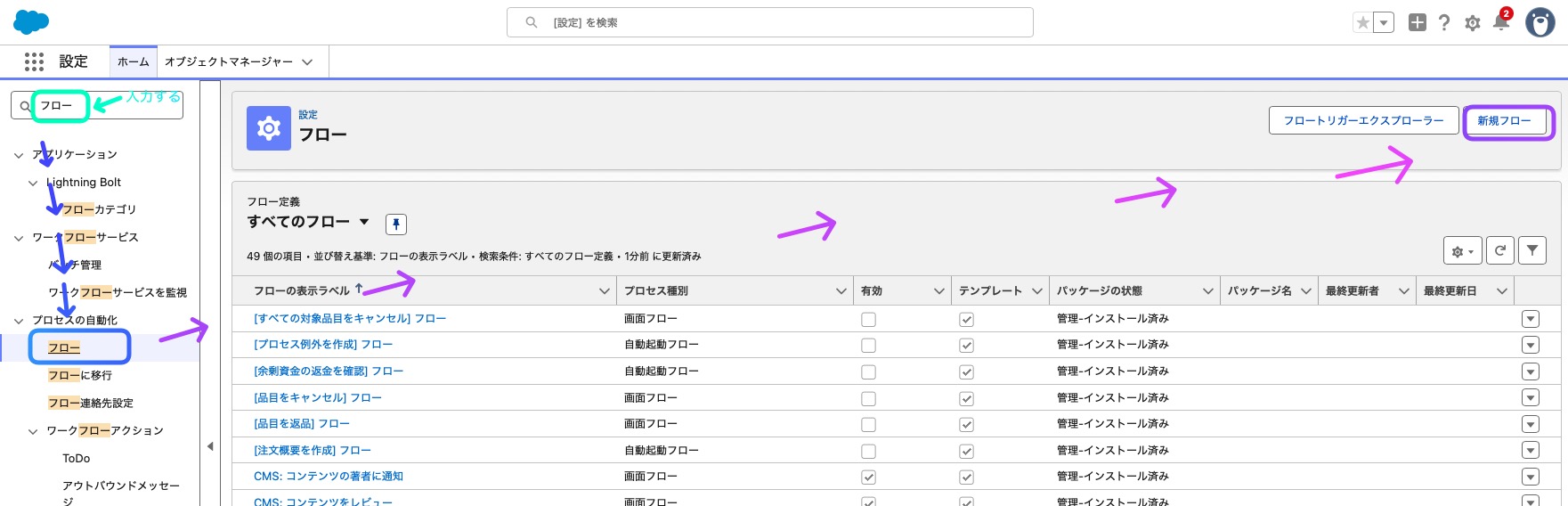1568x506 pixels.
Task: Toggle 有効 checkbox for プロセス例外を作成 flow
Action: pos(868,346)
